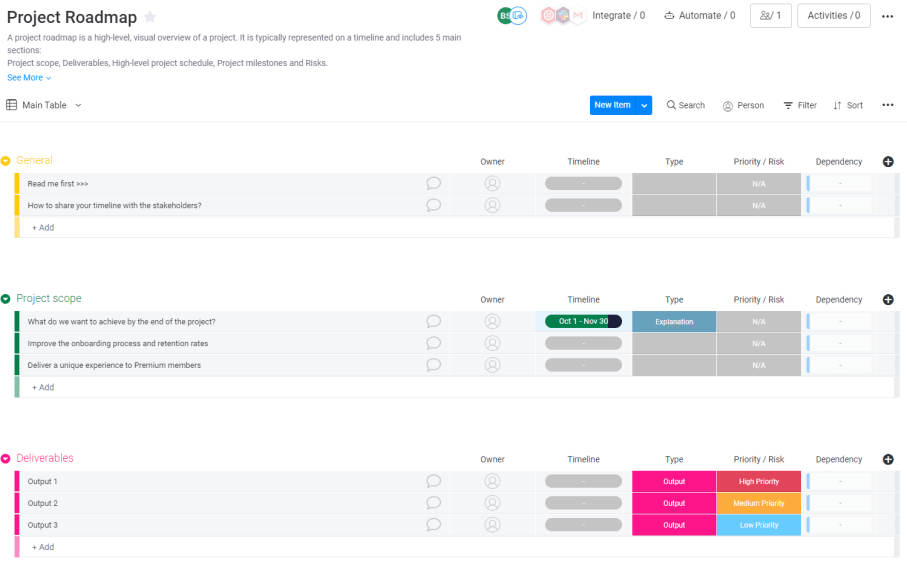Open the table view three-dot menu beside Sort

(887, 105)
